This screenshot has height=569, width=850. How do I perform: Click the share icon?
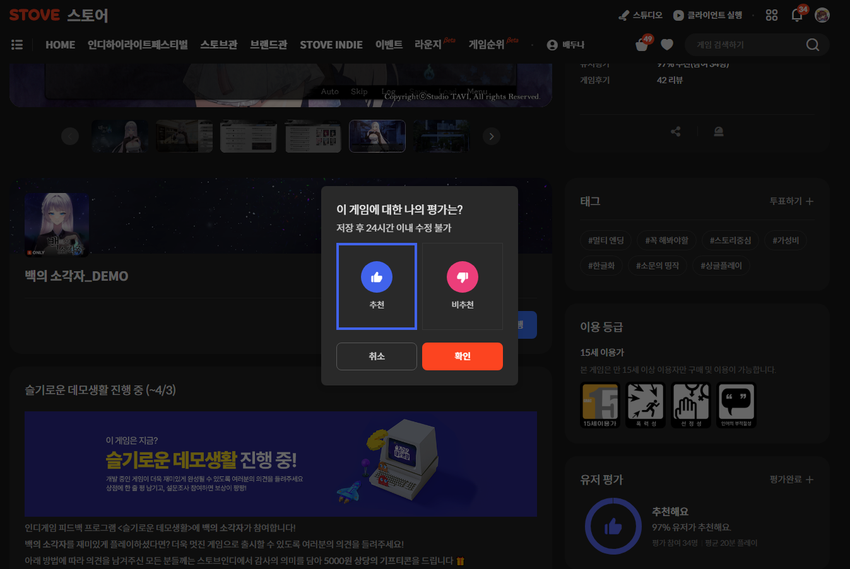tap(675, 131)
